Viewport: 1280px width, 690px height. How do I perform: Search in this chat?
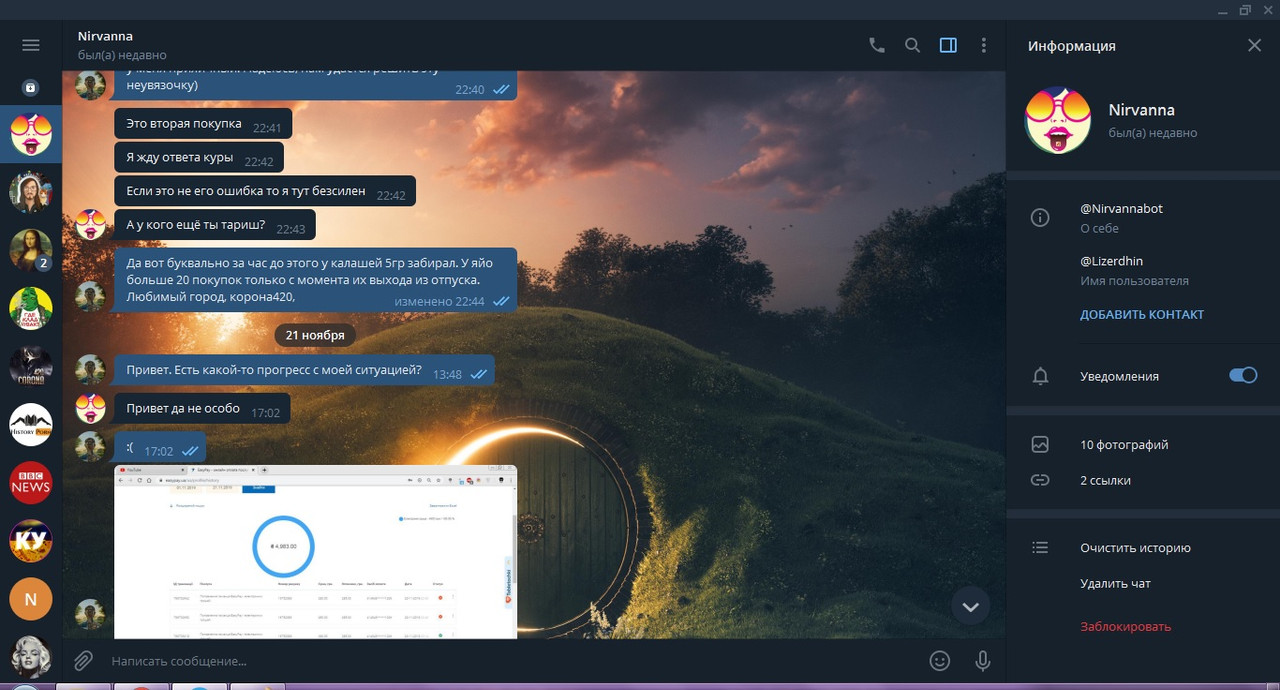point(912,45)
